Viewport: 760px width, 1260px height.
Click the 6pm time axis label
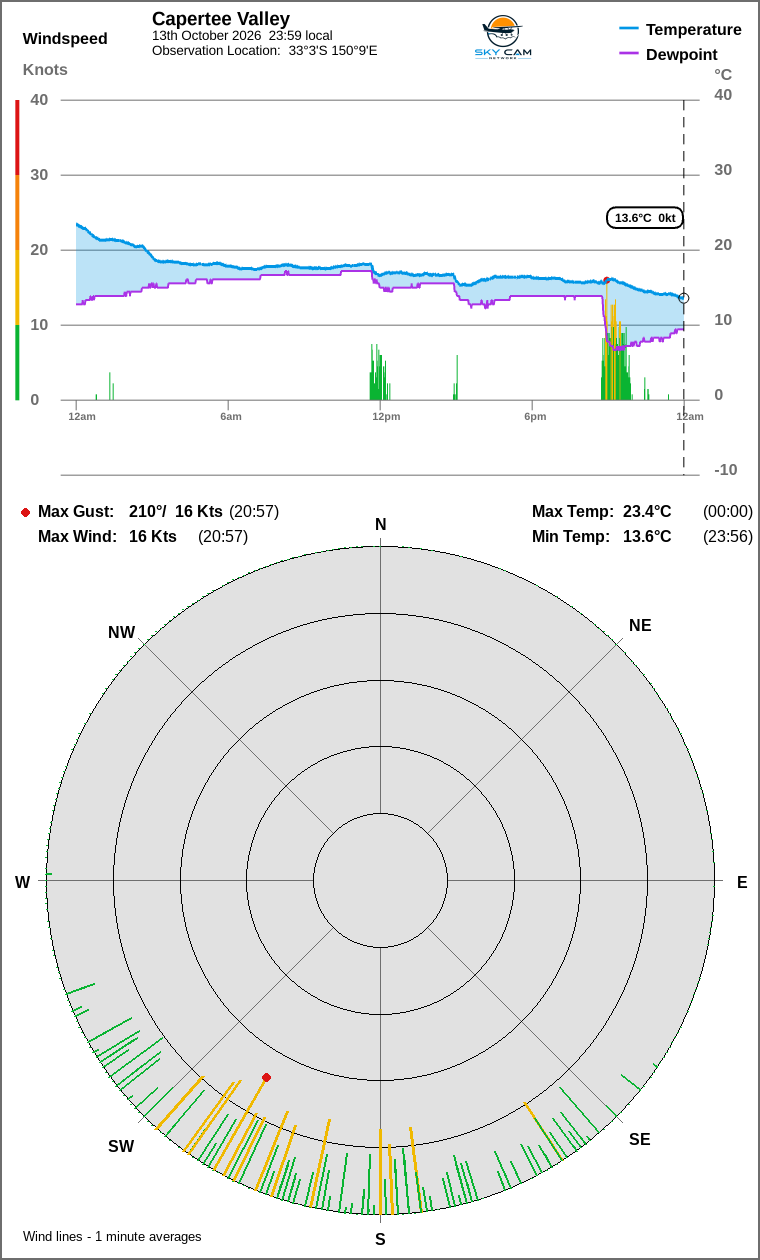(535, 416)
